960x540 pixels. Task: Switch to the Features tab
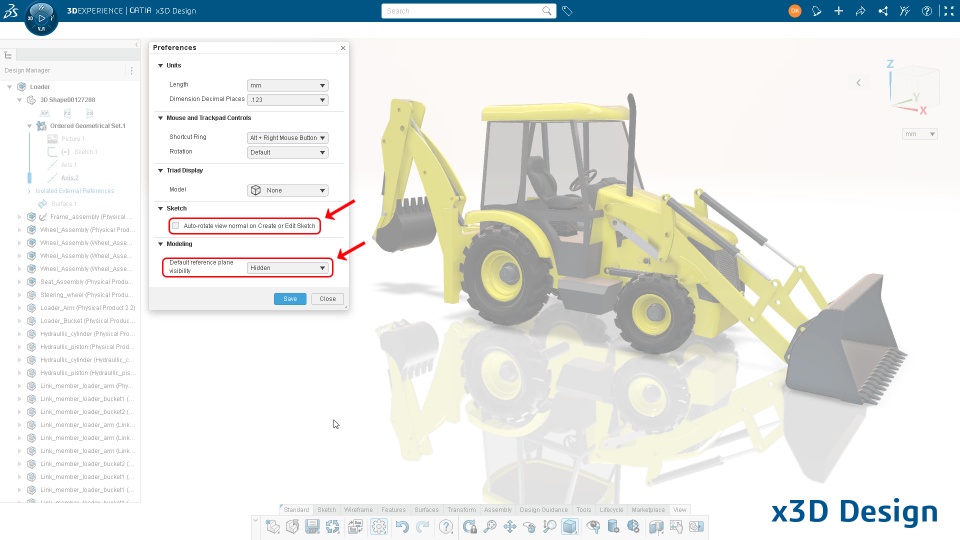pos(393,509)
